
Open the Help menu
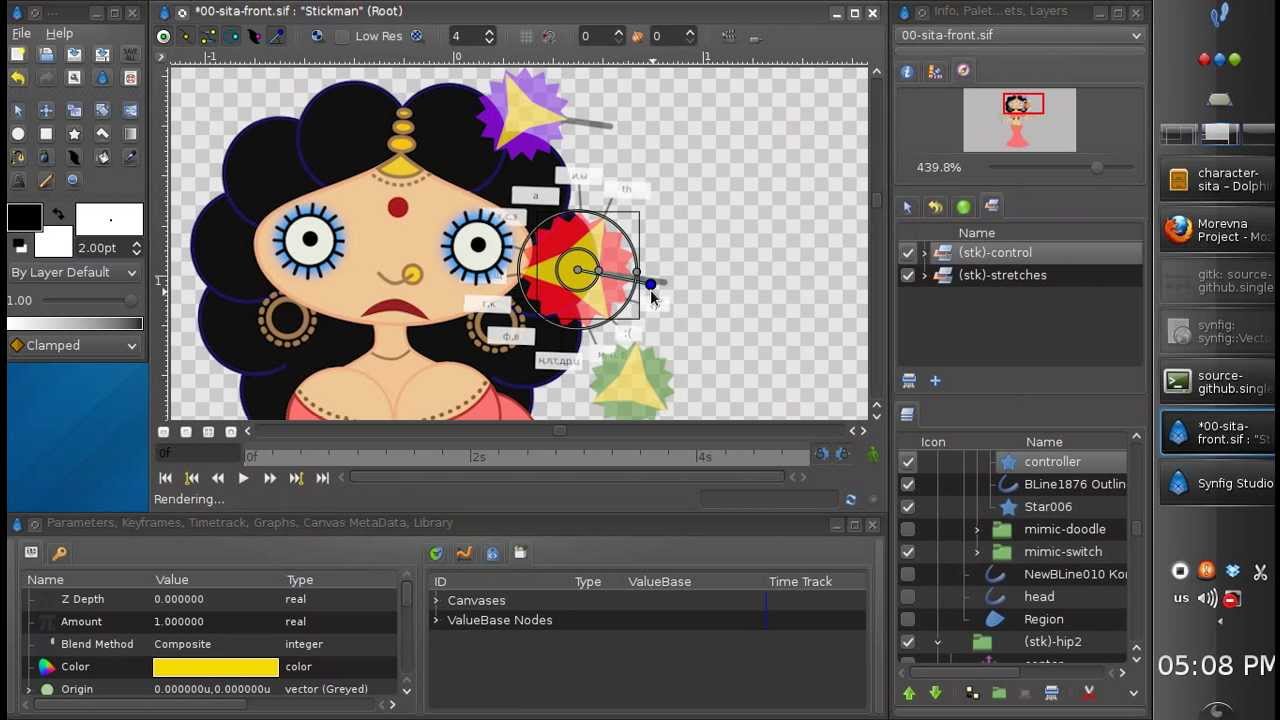tap(59, 33)
